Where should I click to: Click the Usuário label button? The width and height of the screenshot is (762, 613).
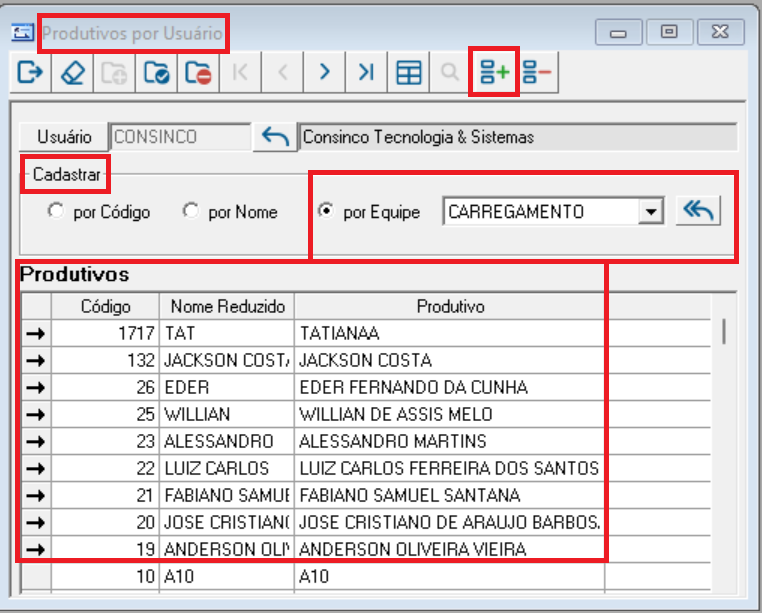(x=64, y=137)
